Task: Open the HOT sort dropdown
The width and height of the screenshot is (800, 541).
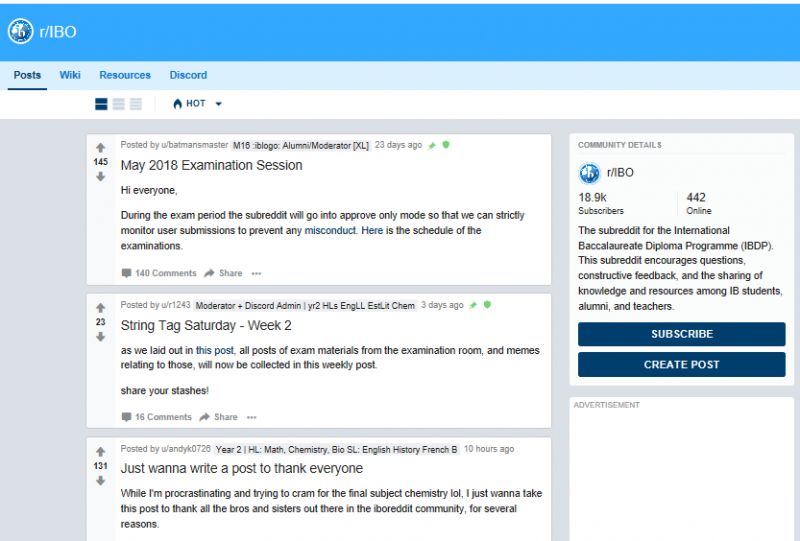Action: tap(197, 104)
